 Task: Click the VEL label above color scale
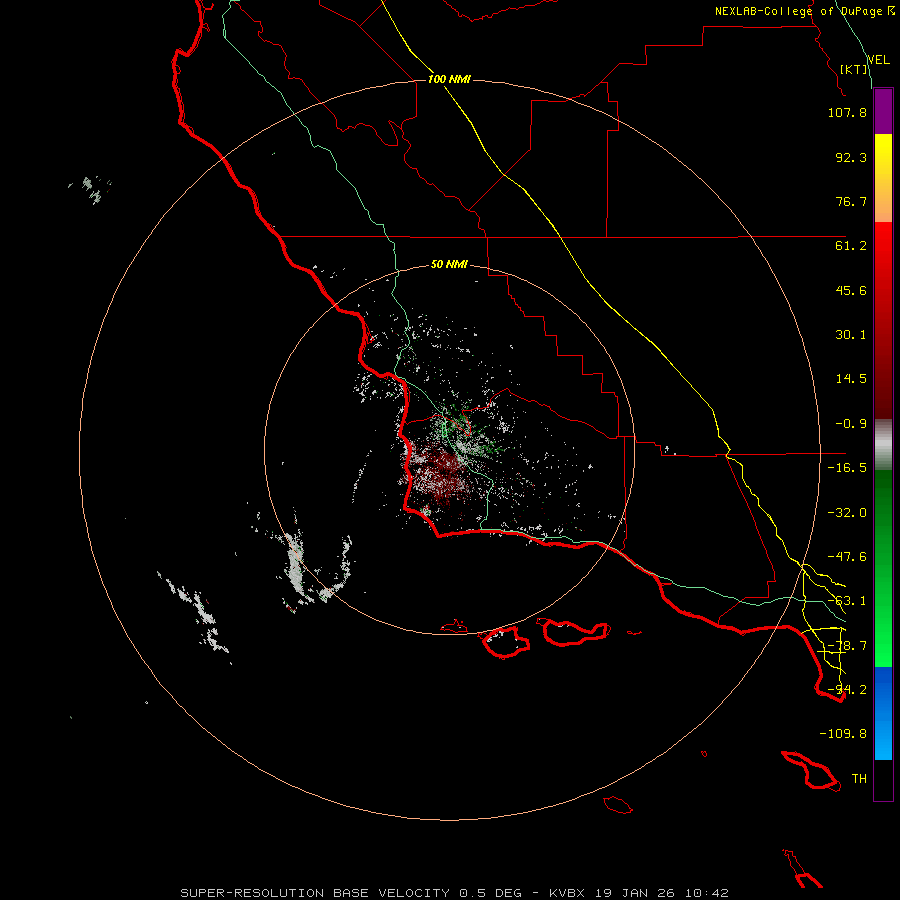coord(878,60)
